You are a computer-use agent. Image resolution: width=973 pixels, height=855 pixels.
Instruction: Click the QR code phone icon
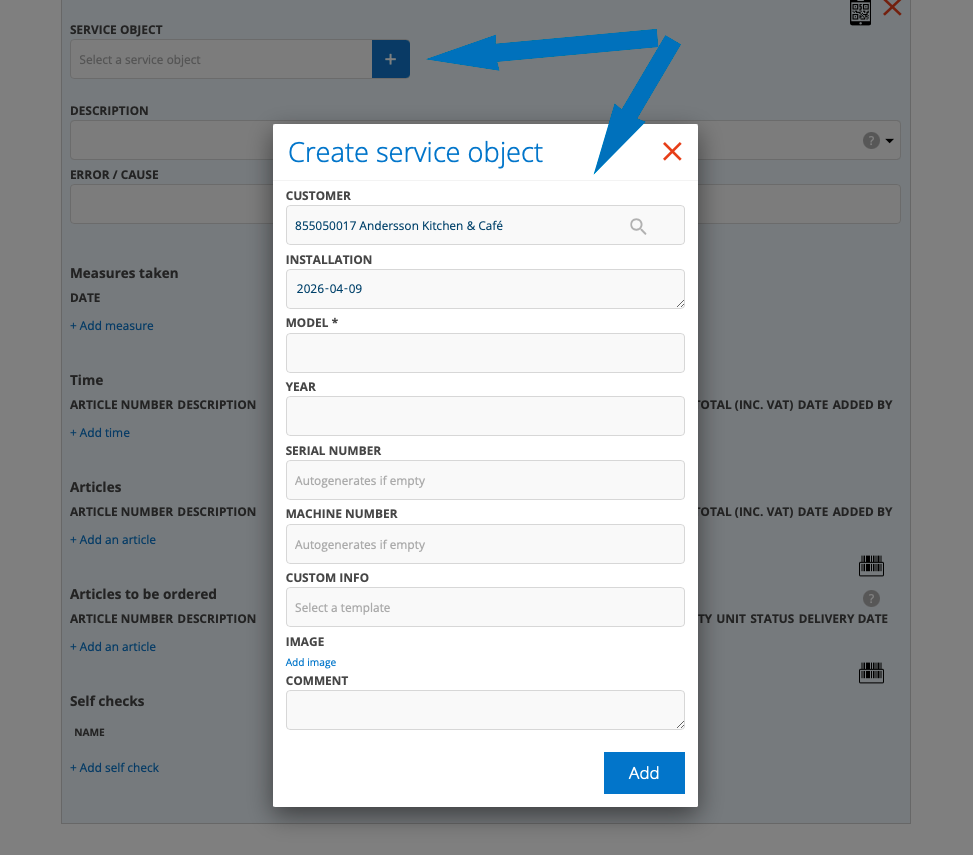pos(860,11)
